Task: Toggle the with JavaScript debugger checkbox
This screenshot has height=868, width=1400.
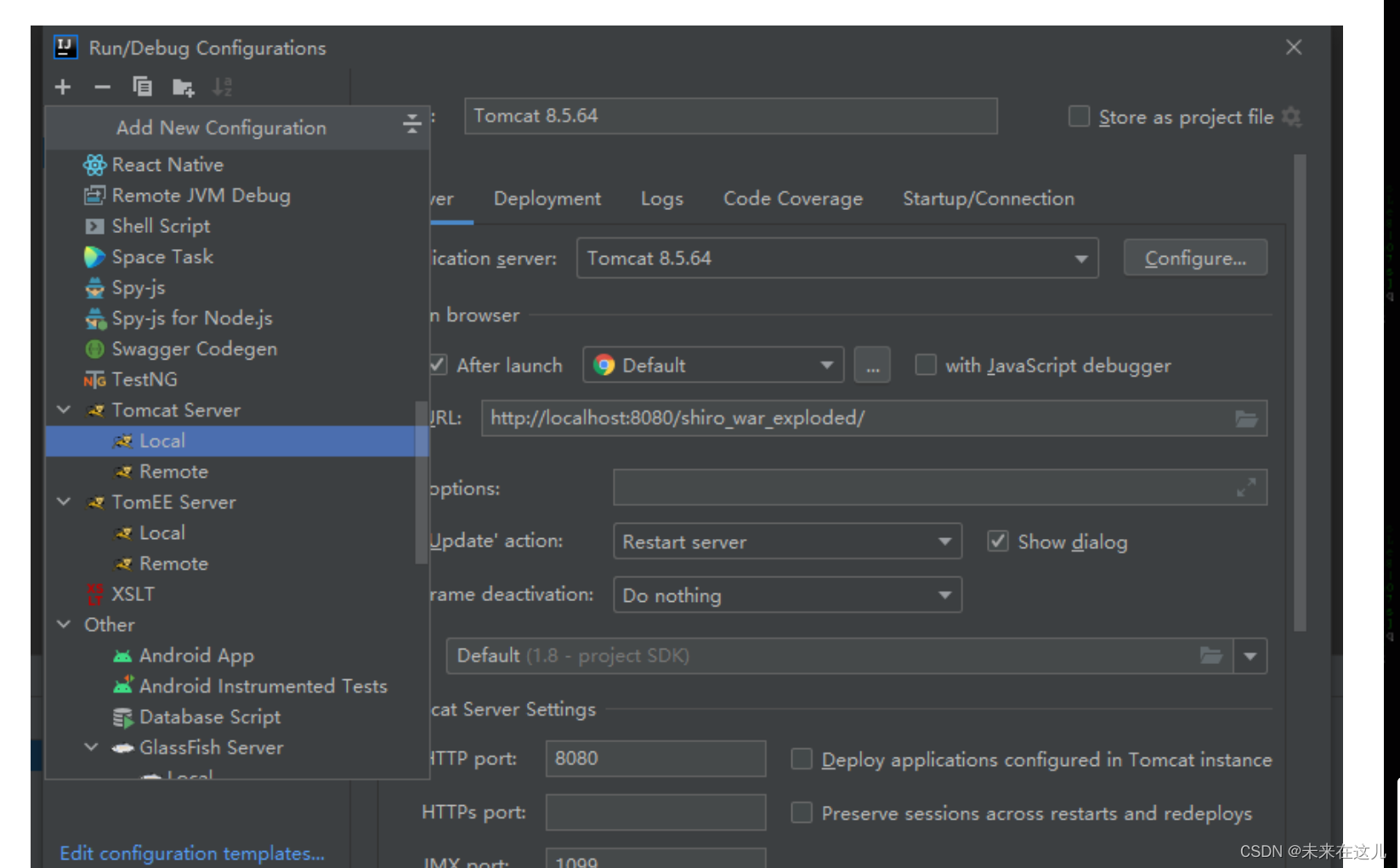Action: [925, 365]
